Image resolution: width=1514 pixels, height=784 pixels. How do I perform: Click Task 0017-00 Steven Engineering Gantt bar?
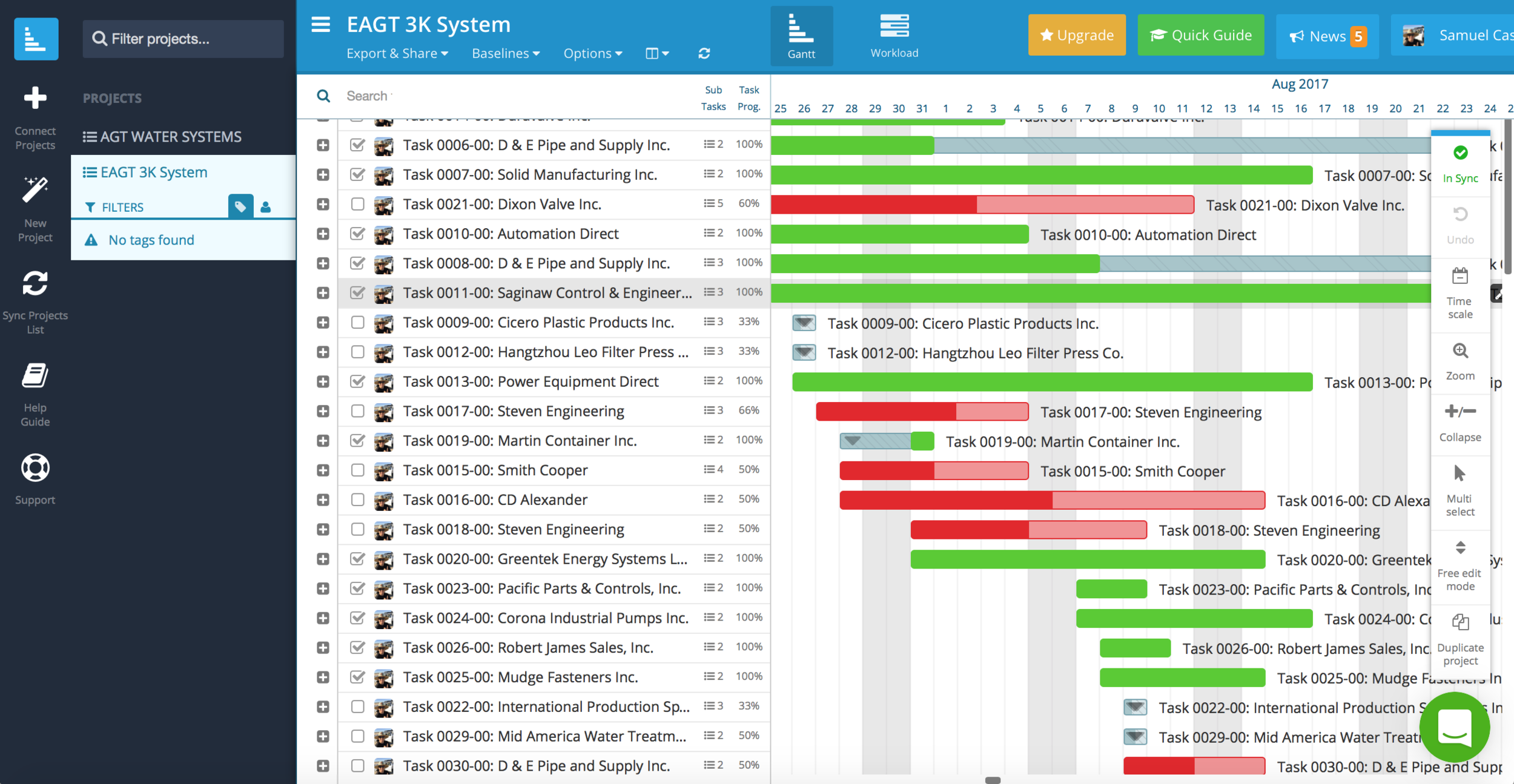point(922,412)
